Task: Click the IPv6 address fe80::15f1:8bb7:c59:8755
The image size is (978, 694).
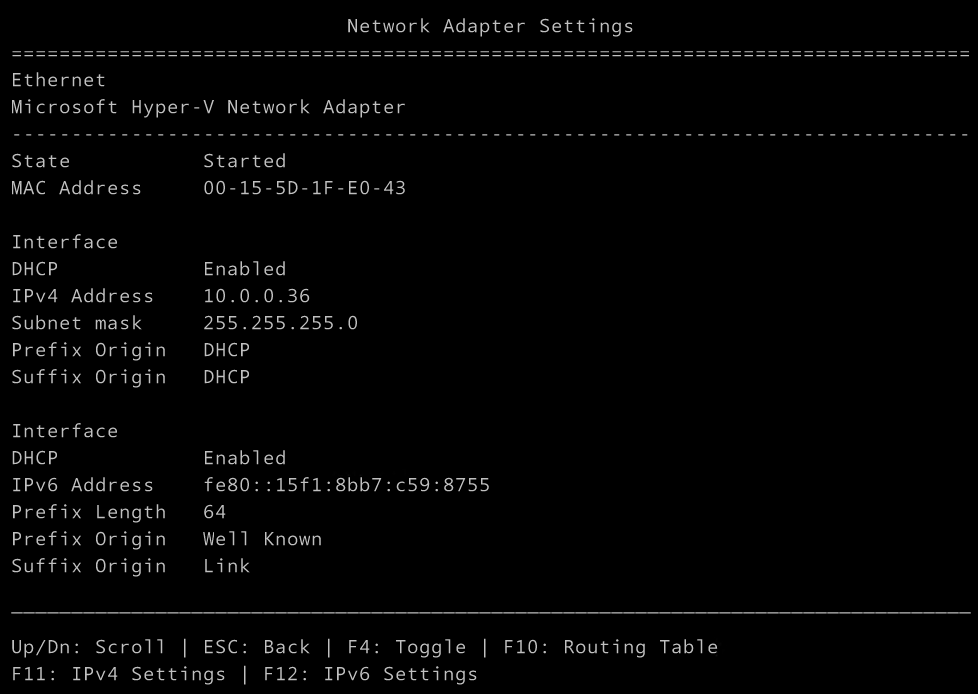Action: point(346,485)
